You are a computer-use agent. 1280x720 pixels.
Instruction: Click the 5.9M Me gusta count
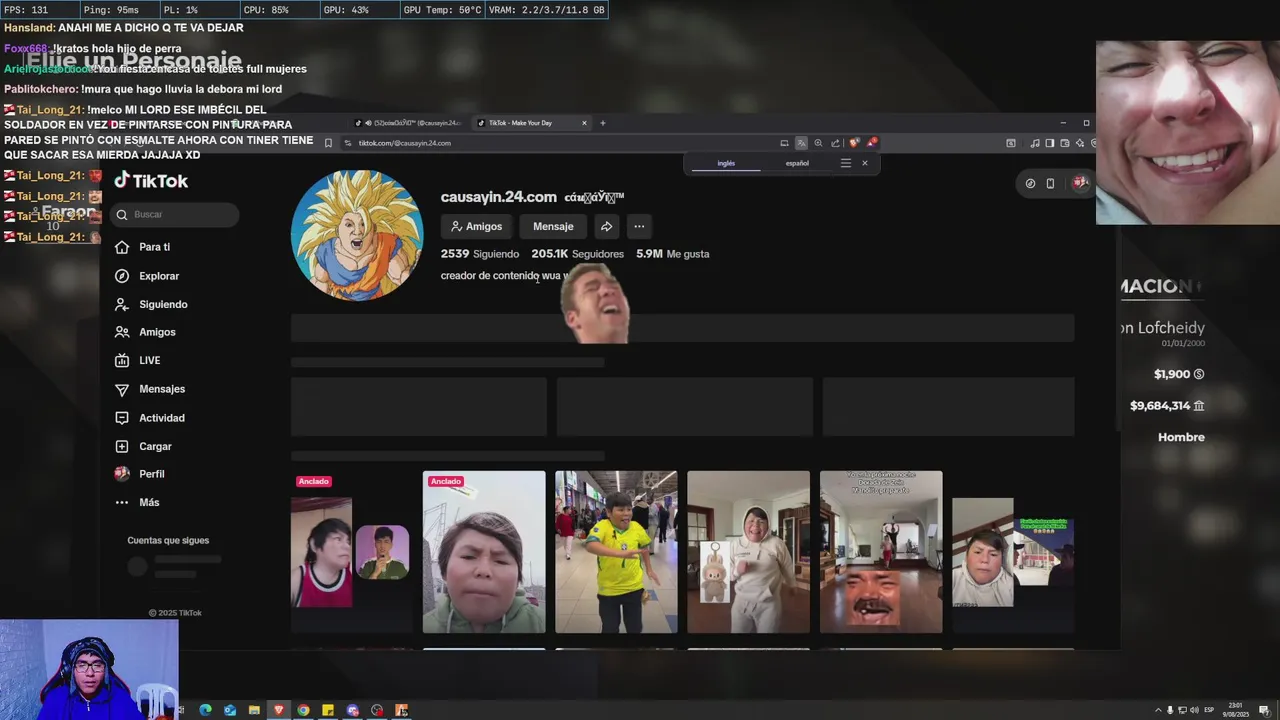(673, 254)
